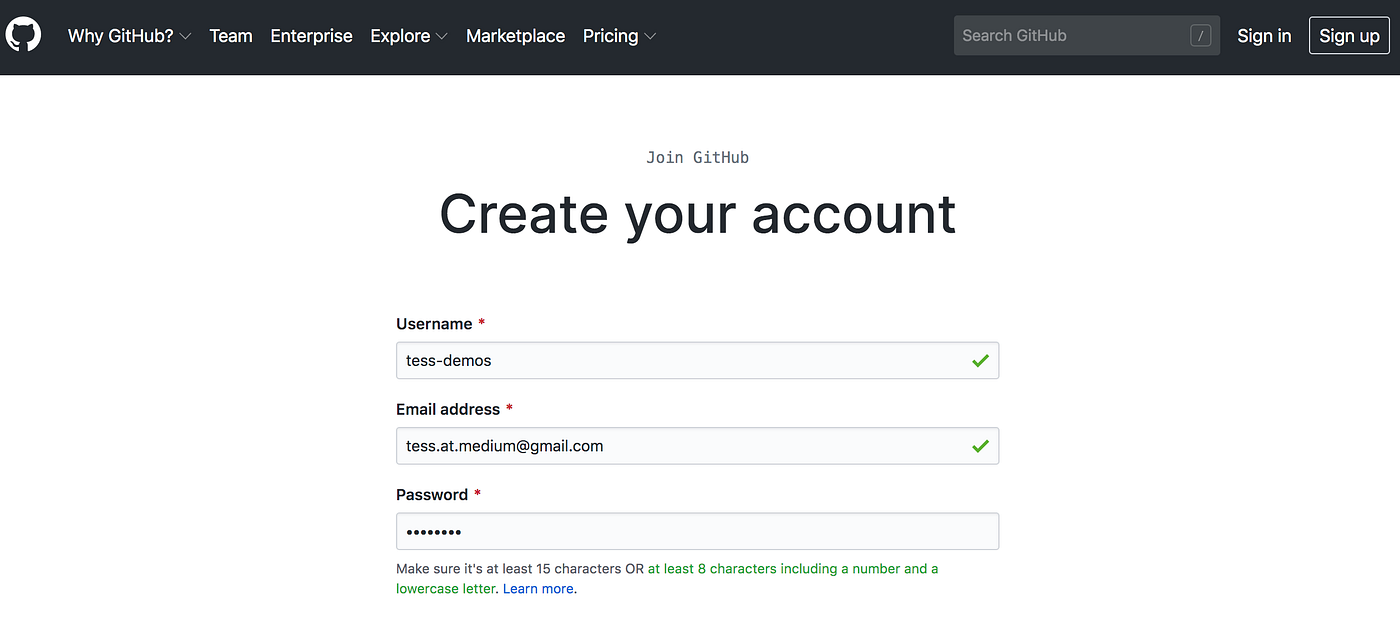Click the GitHub Octocat logo
Image resolution: width=1400 pixels, height=621 pixels.
coord(23,35)
